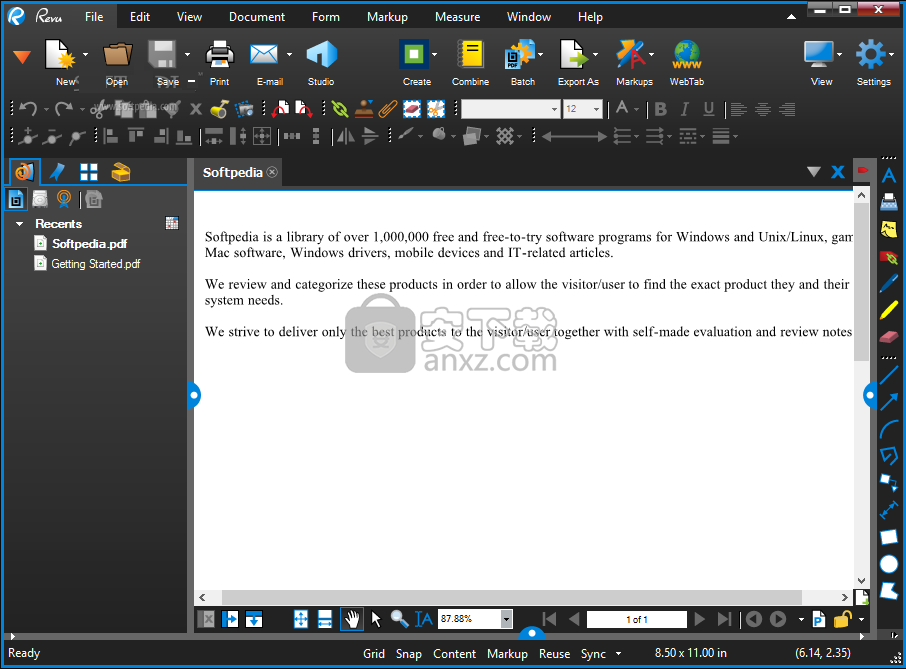The width and height of the screenshot is (906, 669).
Task: Choose the Arrow markup tool
Action: tap(889, 402)
